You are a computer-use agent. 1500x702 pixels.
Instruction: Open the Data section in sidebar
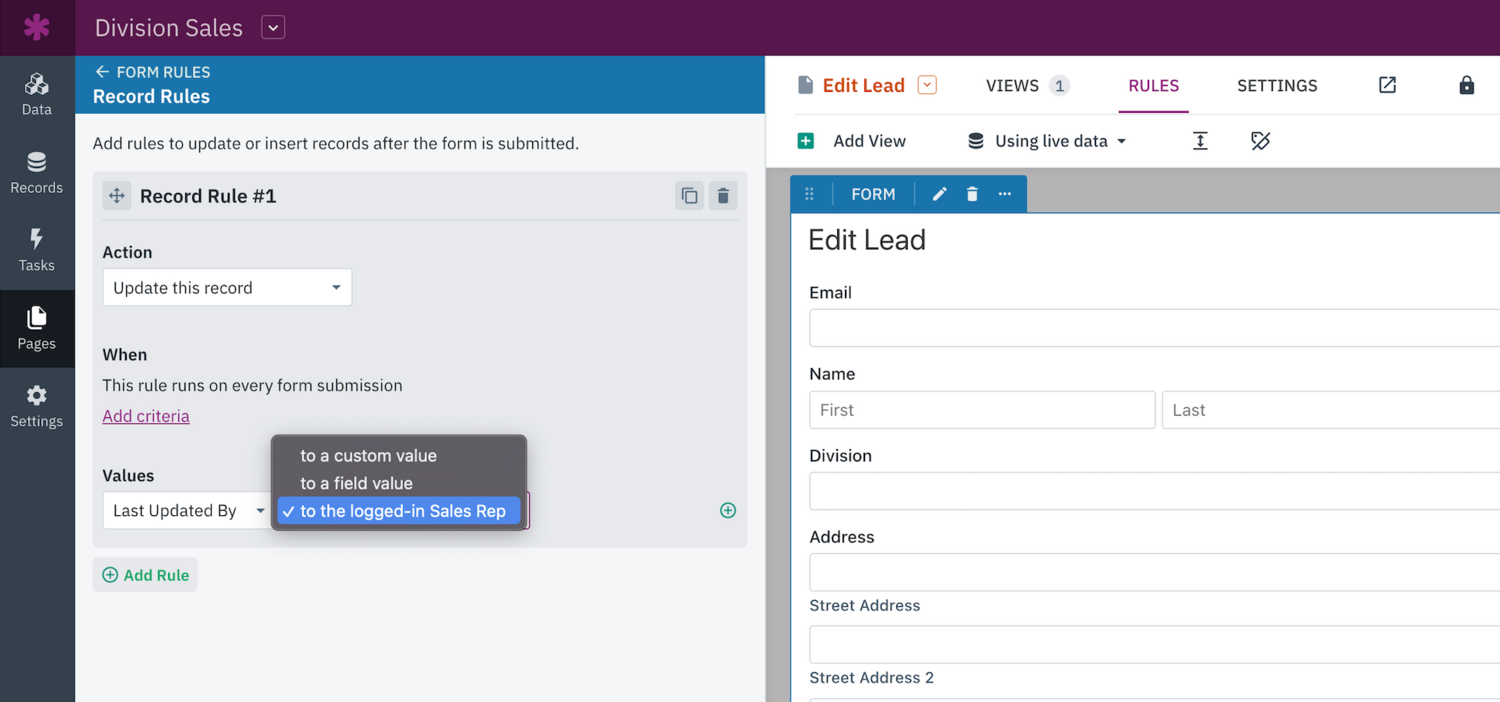pyautogui.click(x=37, y=94)
